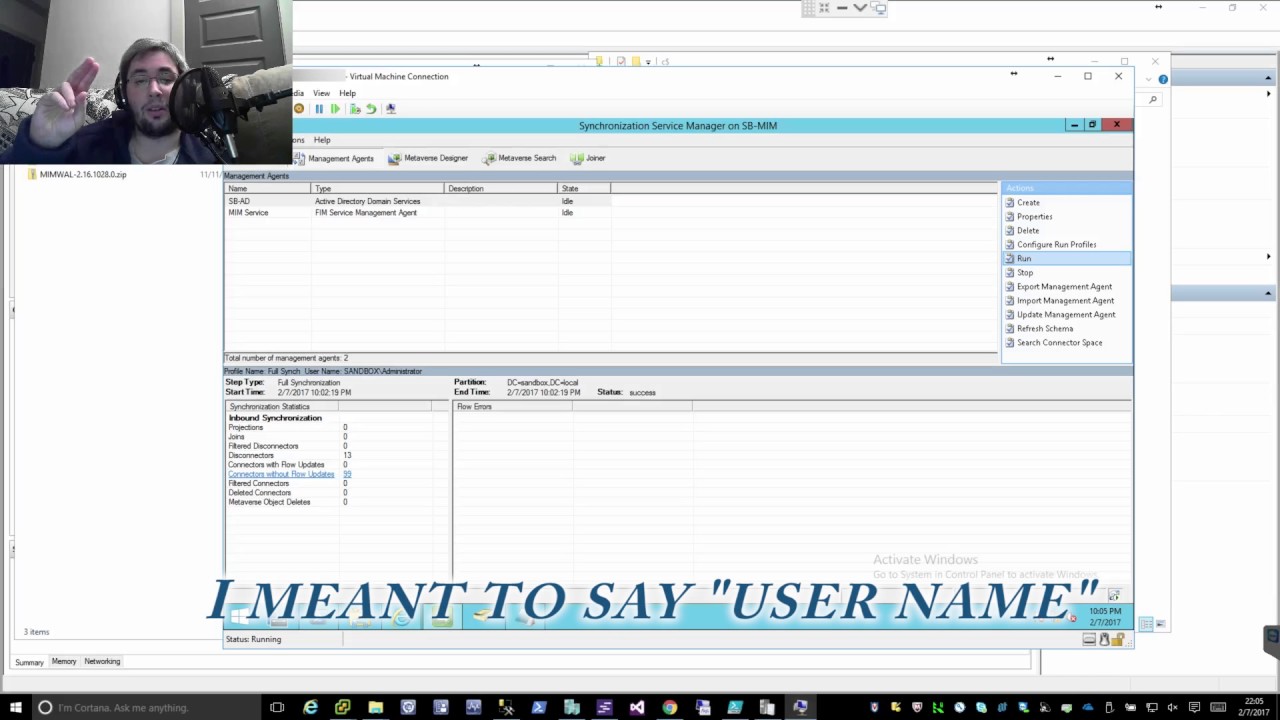Open the Windows Start menu

[16, 708]
